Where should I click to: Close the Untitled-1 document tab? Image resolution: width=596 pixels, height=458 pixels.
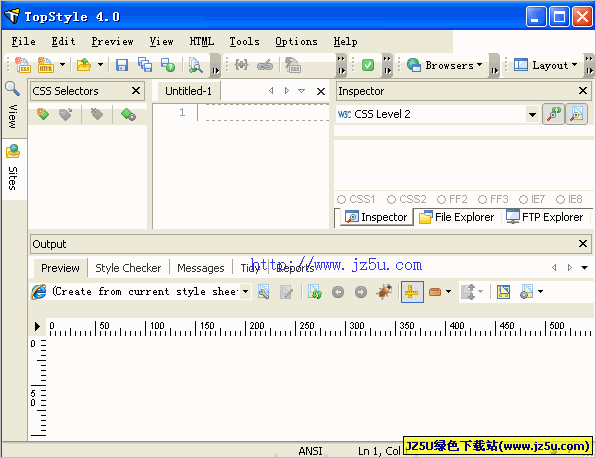coord(321,91)
